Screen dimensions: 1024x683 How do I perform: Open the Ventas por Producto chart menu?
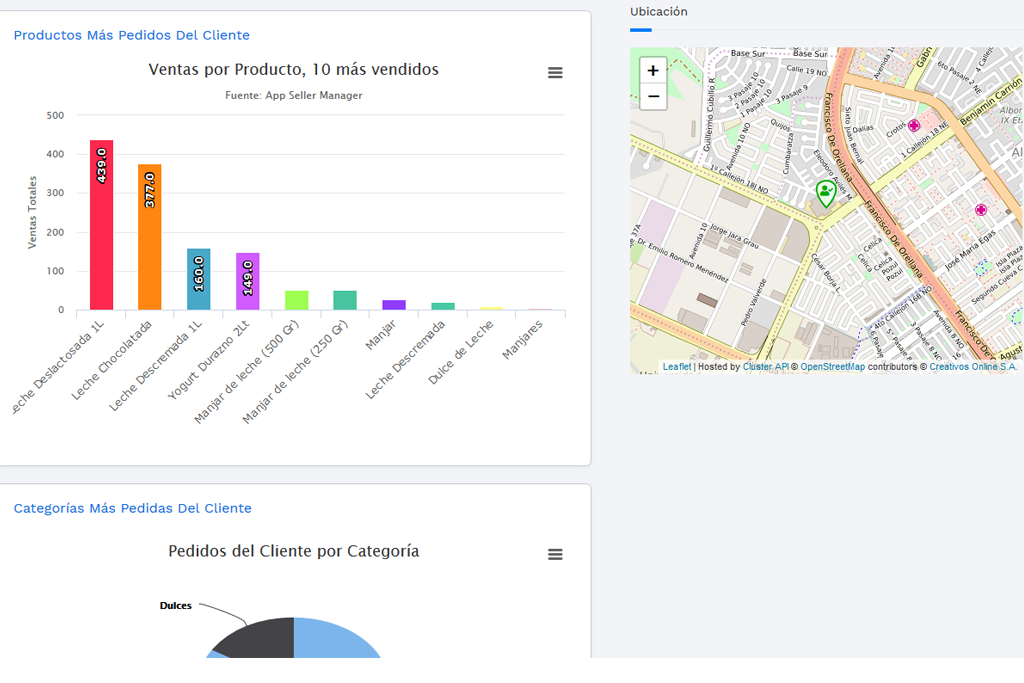coord(555,72)
